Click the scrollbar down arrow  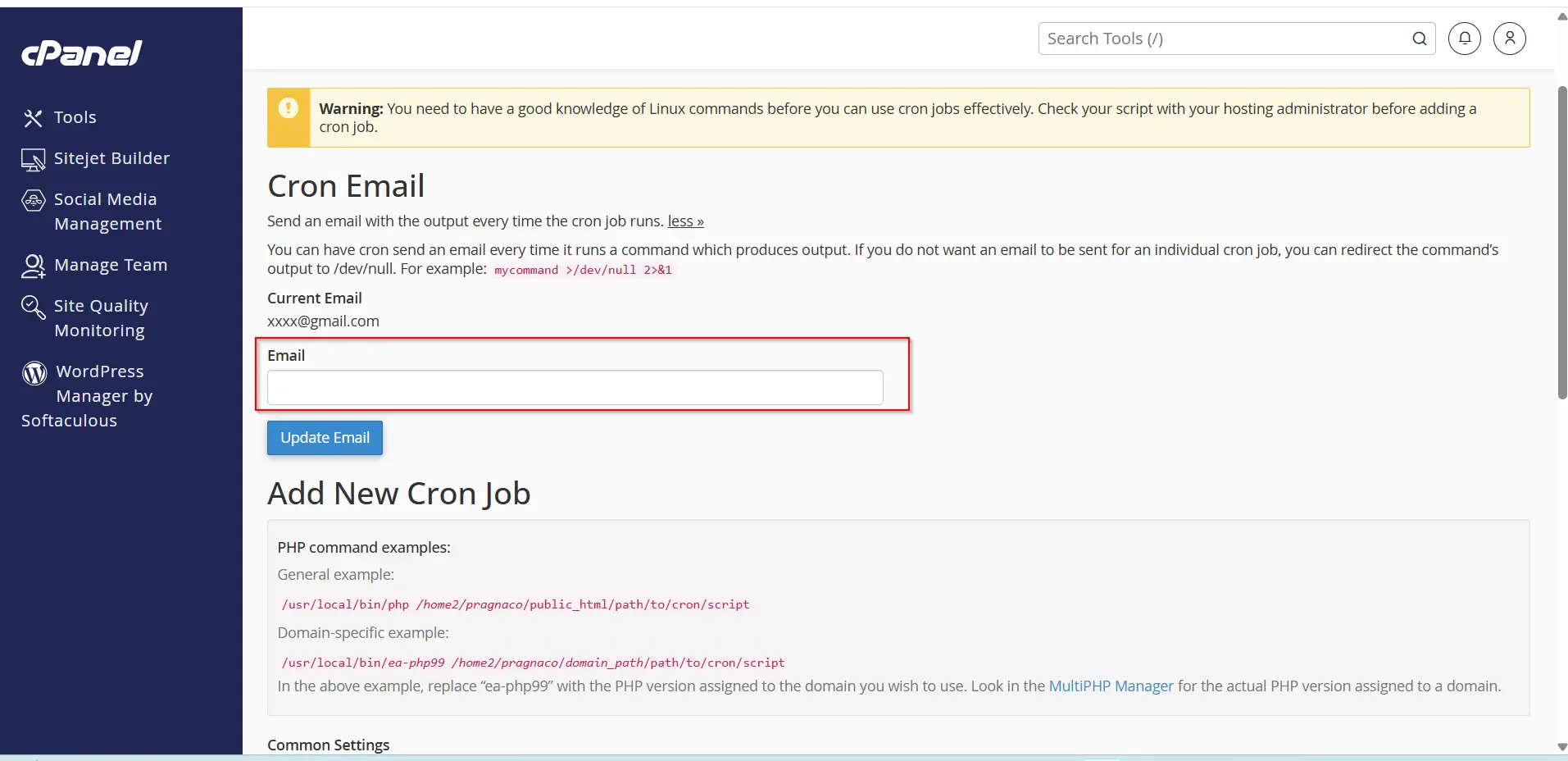[x=1561, y=747]
